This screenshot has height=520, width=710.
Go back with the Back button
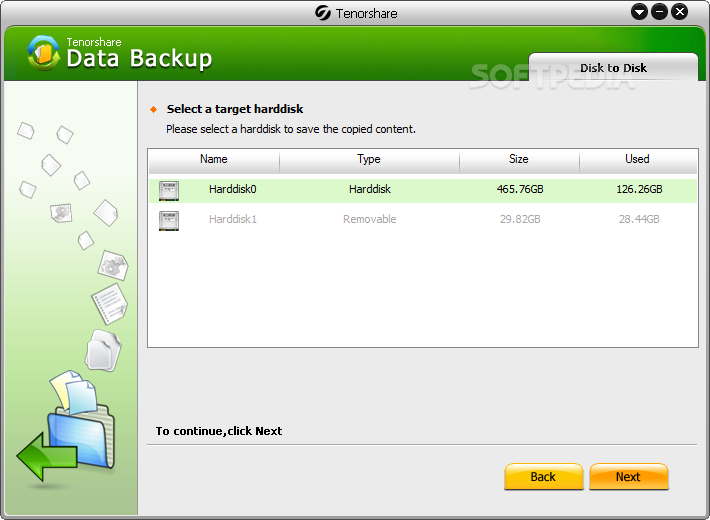coord(543,477)
